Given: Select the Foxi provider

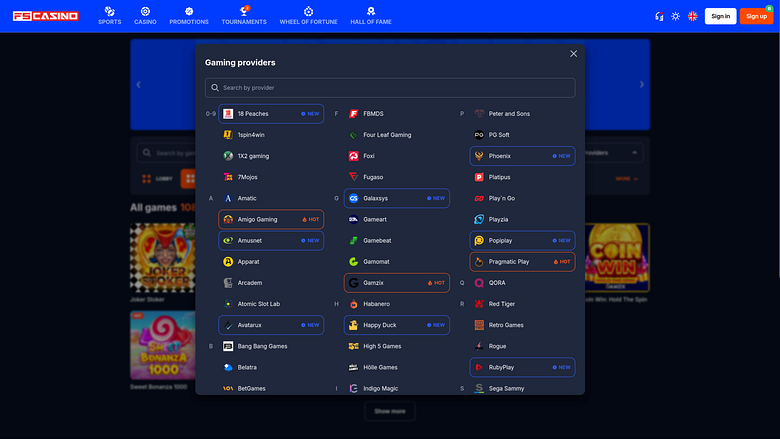Looking at the screenshot, I should pyautogui.click(x=396, y=156).
